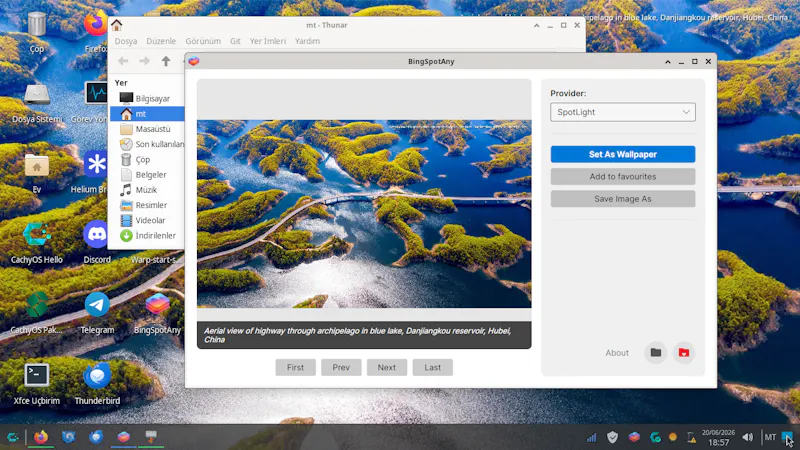Select Masaüstü in Thunar sidebar

[x=147, y=129]
